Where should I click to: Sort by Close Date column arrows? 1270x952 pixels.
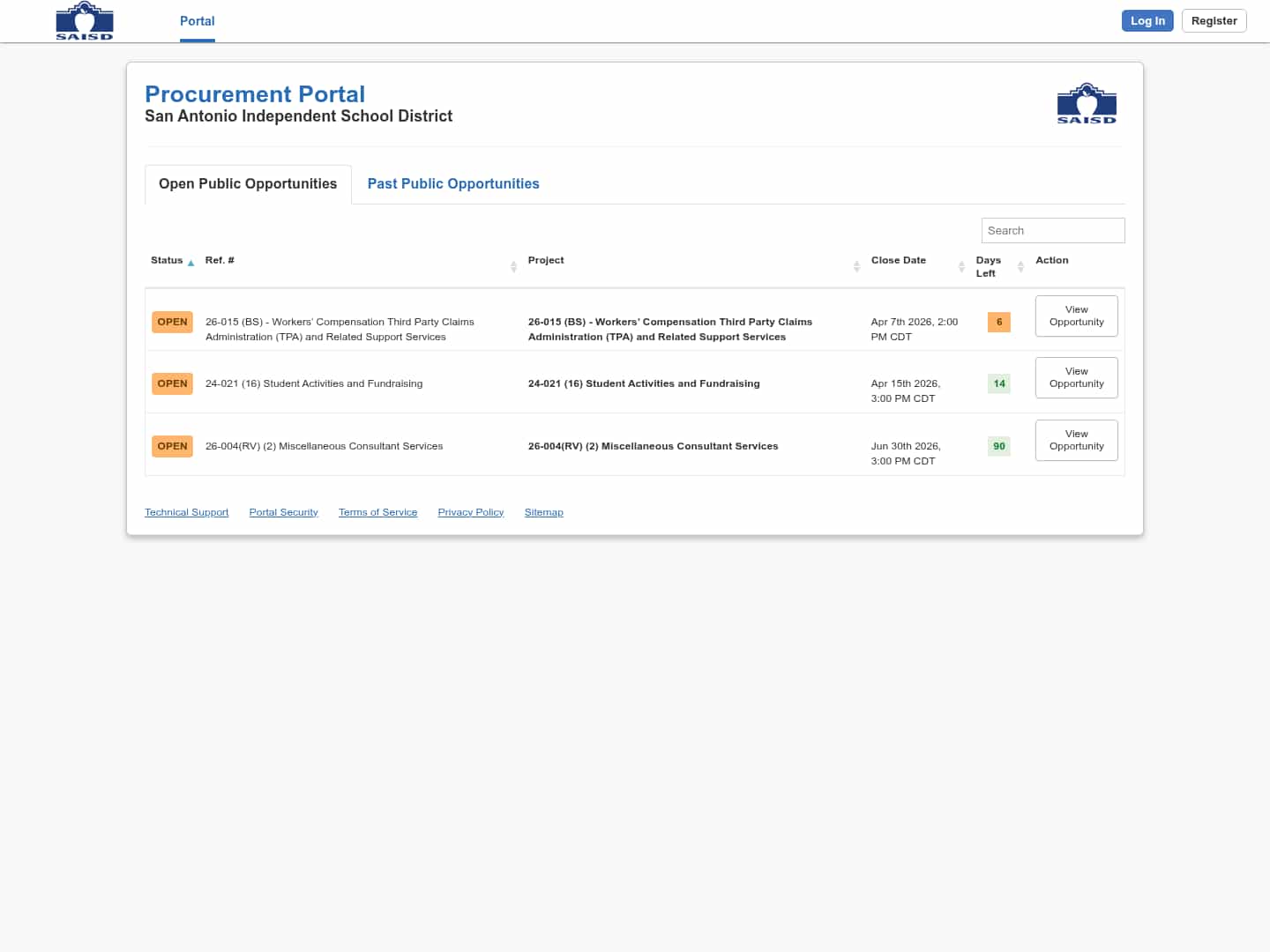(x=961, y=266)
